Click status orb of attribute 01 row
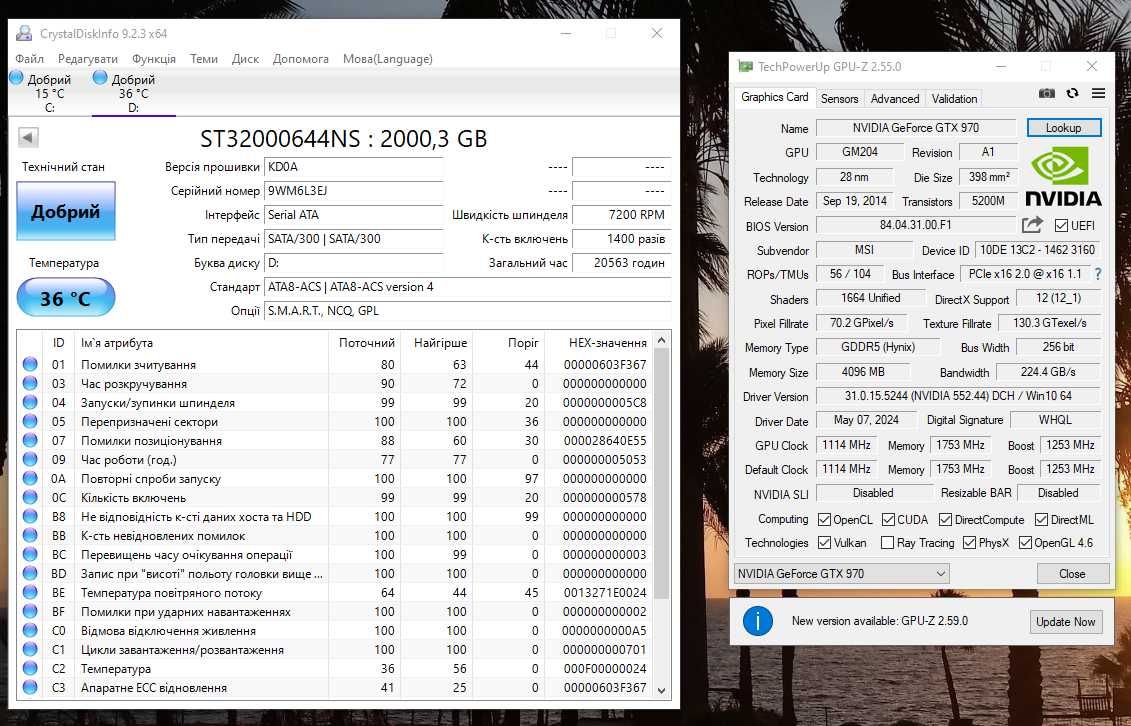 [30, 364]
